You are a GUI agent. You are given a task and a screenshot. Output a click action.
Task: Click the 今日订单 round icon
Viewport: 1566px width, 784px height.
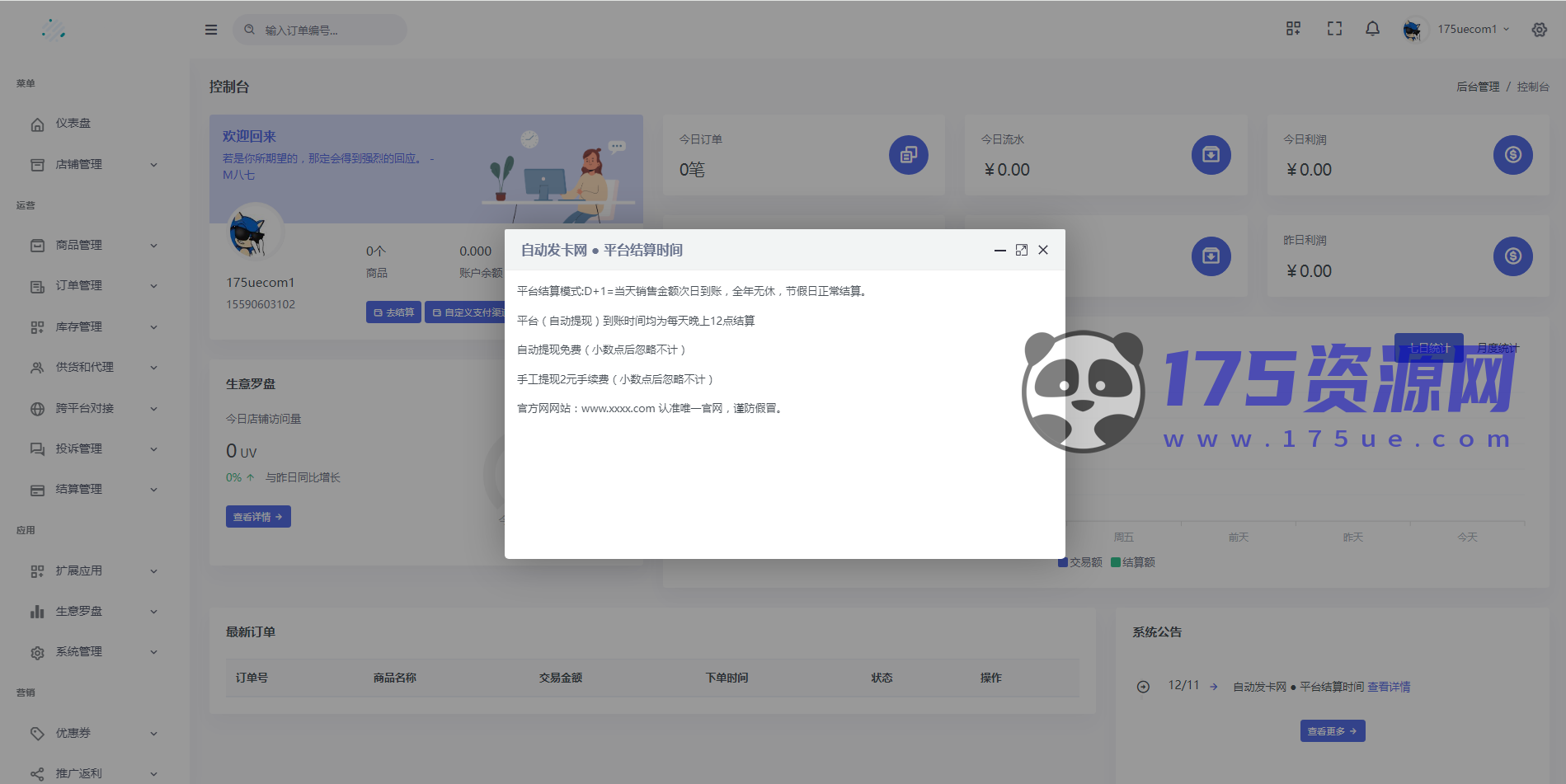tap(909, 155)
